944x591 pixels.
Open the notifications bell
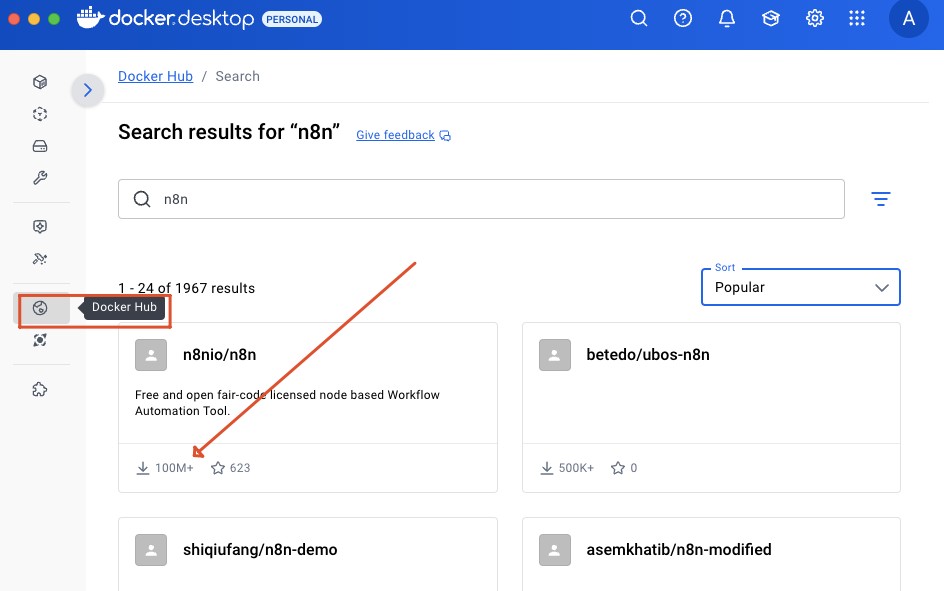pyautogui.click(x=727, y=18)
